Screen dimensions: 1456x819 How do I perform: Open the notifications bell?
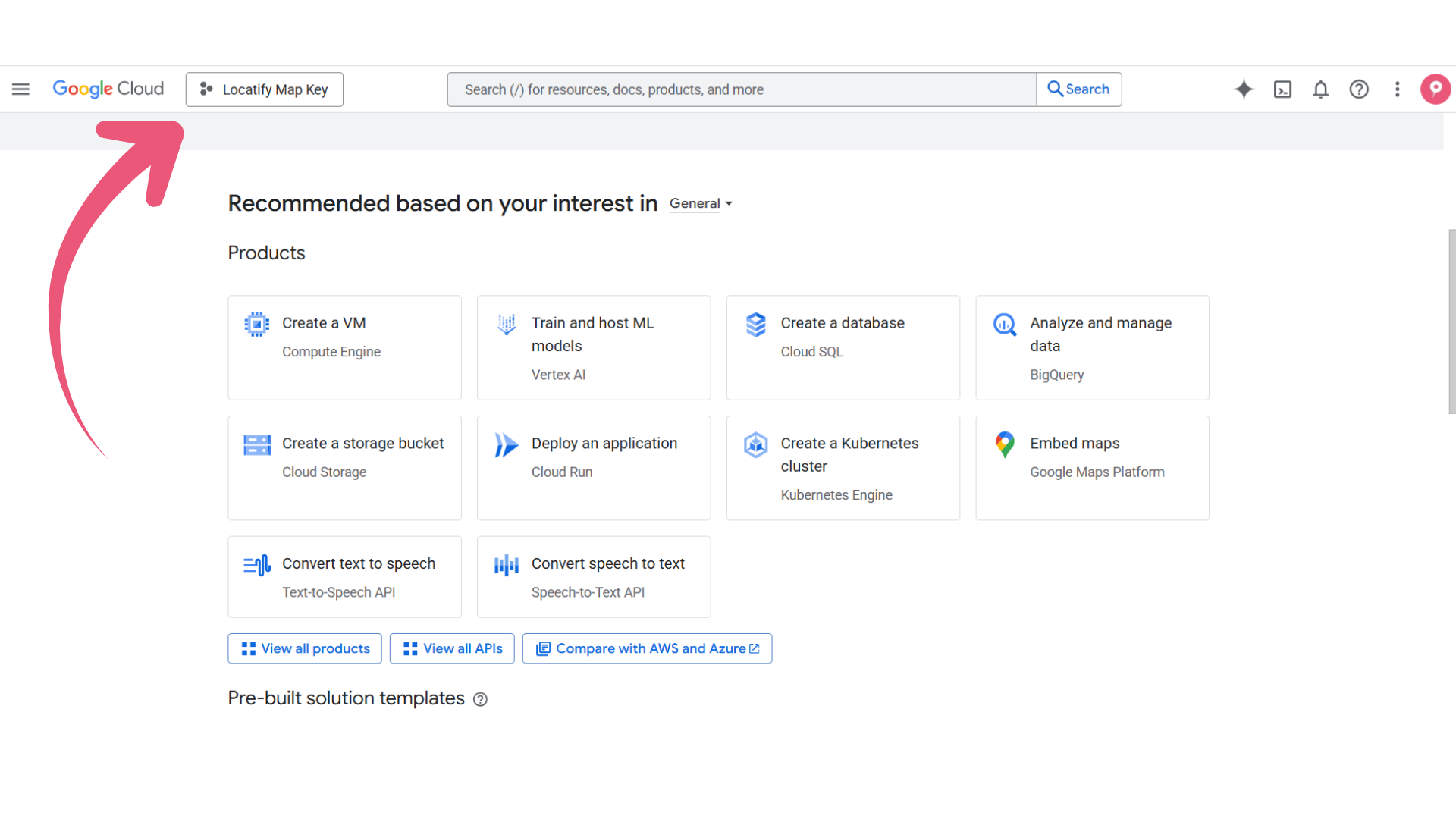tap(1321, 89)
